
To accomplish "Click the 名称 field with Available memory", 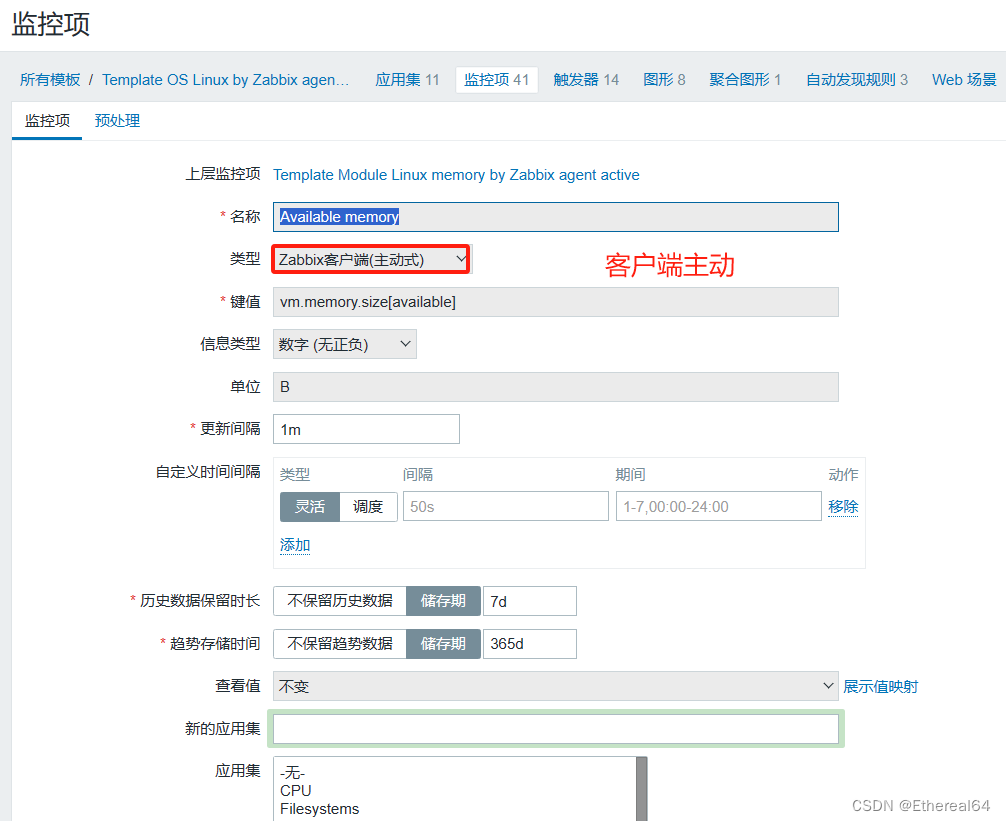I will [556, 217].
